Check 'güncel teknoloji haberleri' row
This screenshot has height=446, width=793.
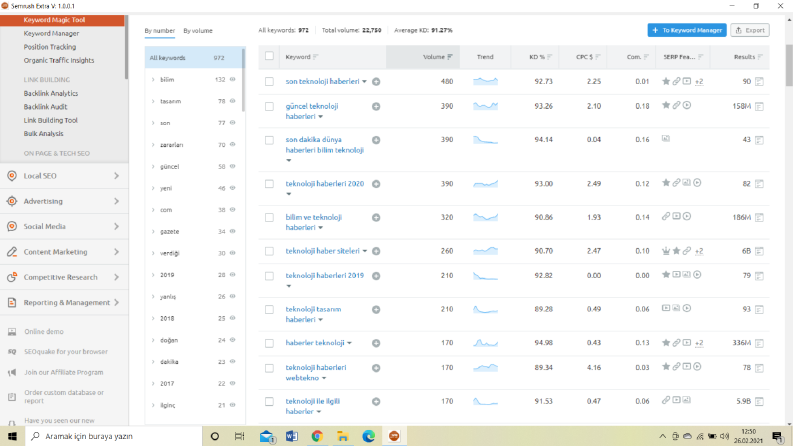(x=269, y=106)
